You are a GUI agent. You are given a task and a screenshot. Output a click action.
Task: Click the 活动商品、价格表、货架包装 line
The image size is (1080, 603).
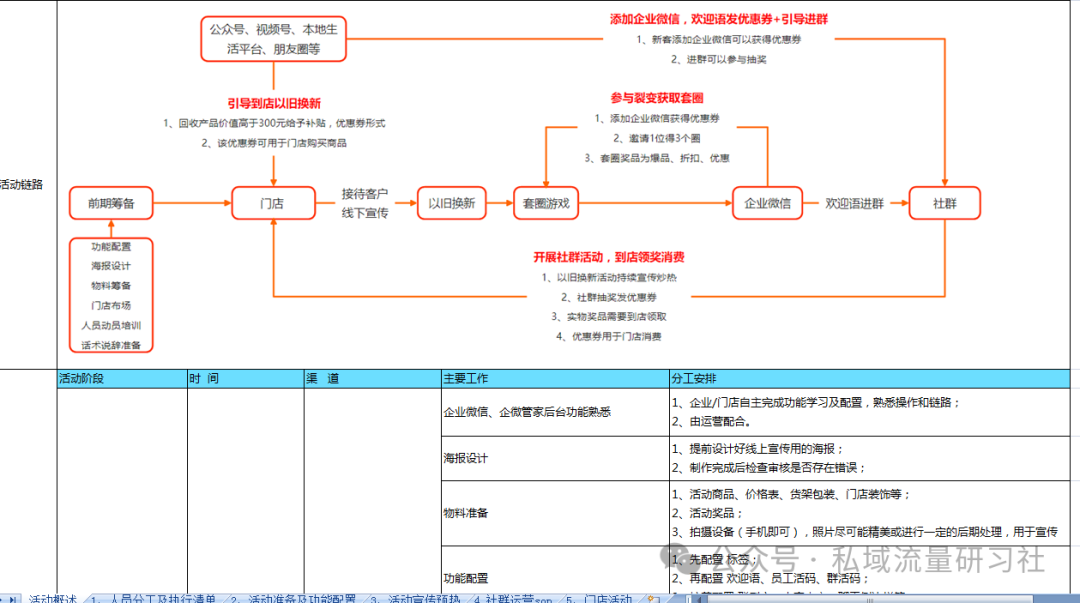pyautogui.click(x=791, y=494)
